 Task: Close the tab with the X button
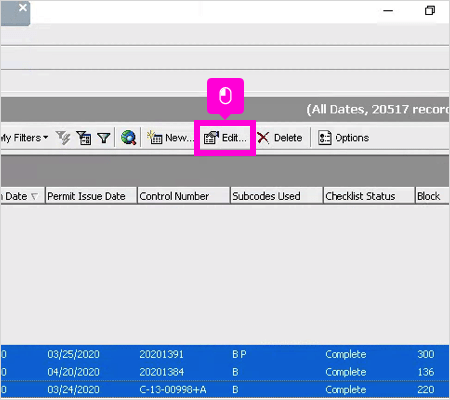click(23, 7)
